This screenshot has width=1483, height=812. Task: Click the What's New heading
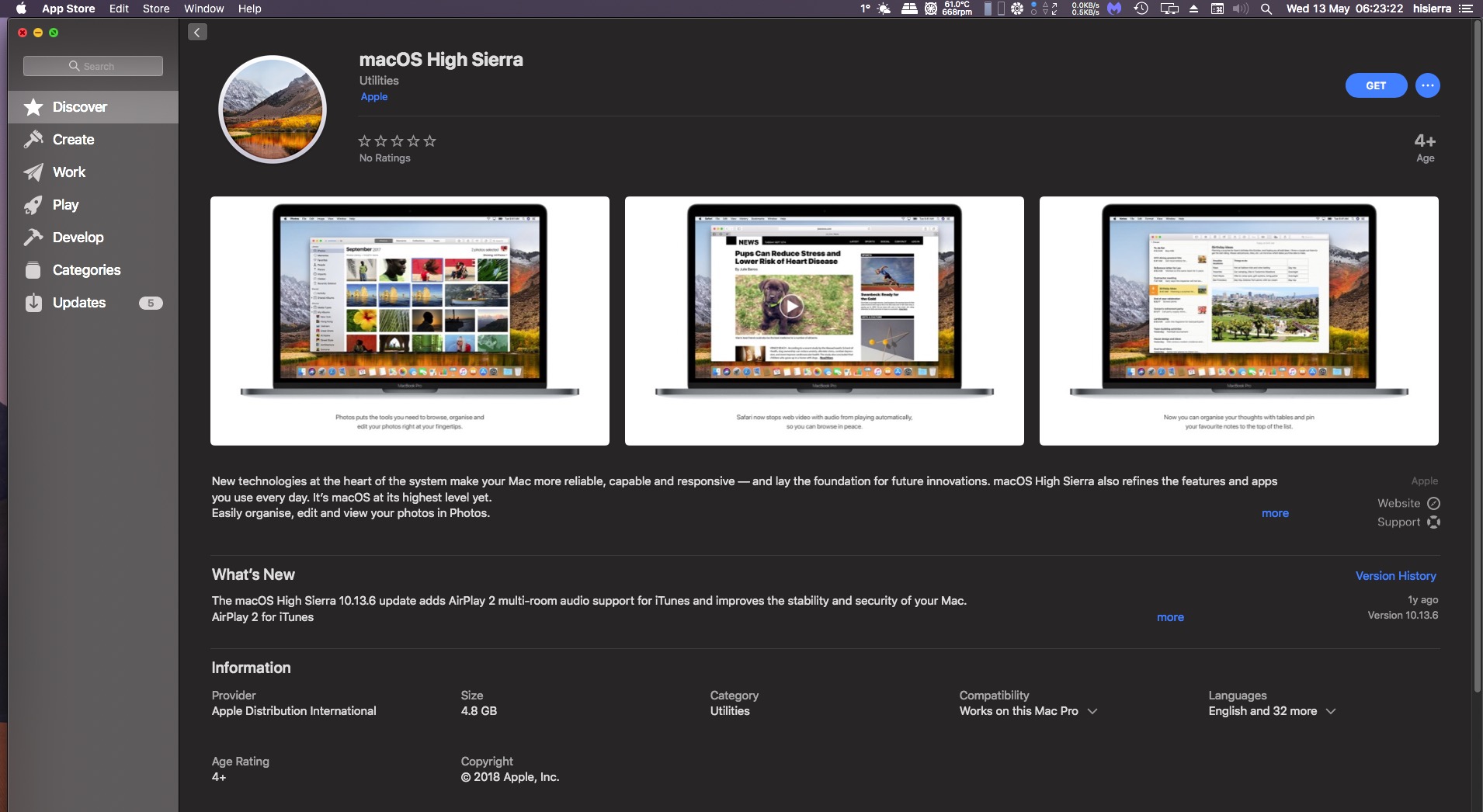pos(253,574)
